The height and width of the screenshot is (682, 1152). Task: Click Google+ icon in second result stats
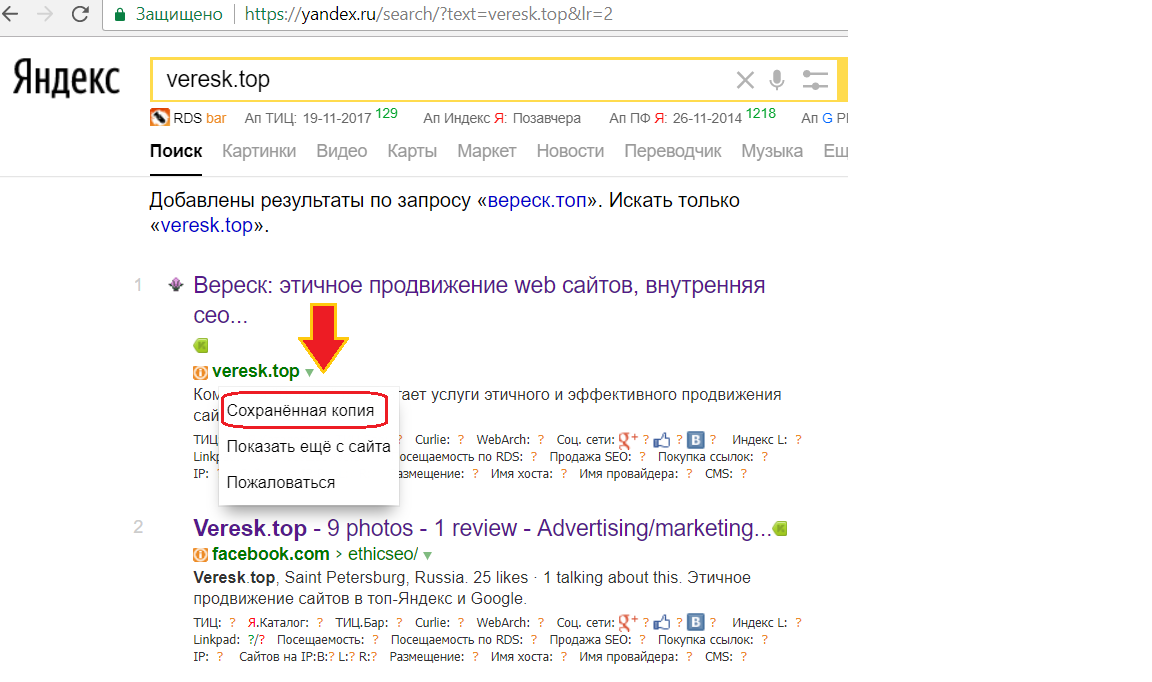tap(628, 622)
